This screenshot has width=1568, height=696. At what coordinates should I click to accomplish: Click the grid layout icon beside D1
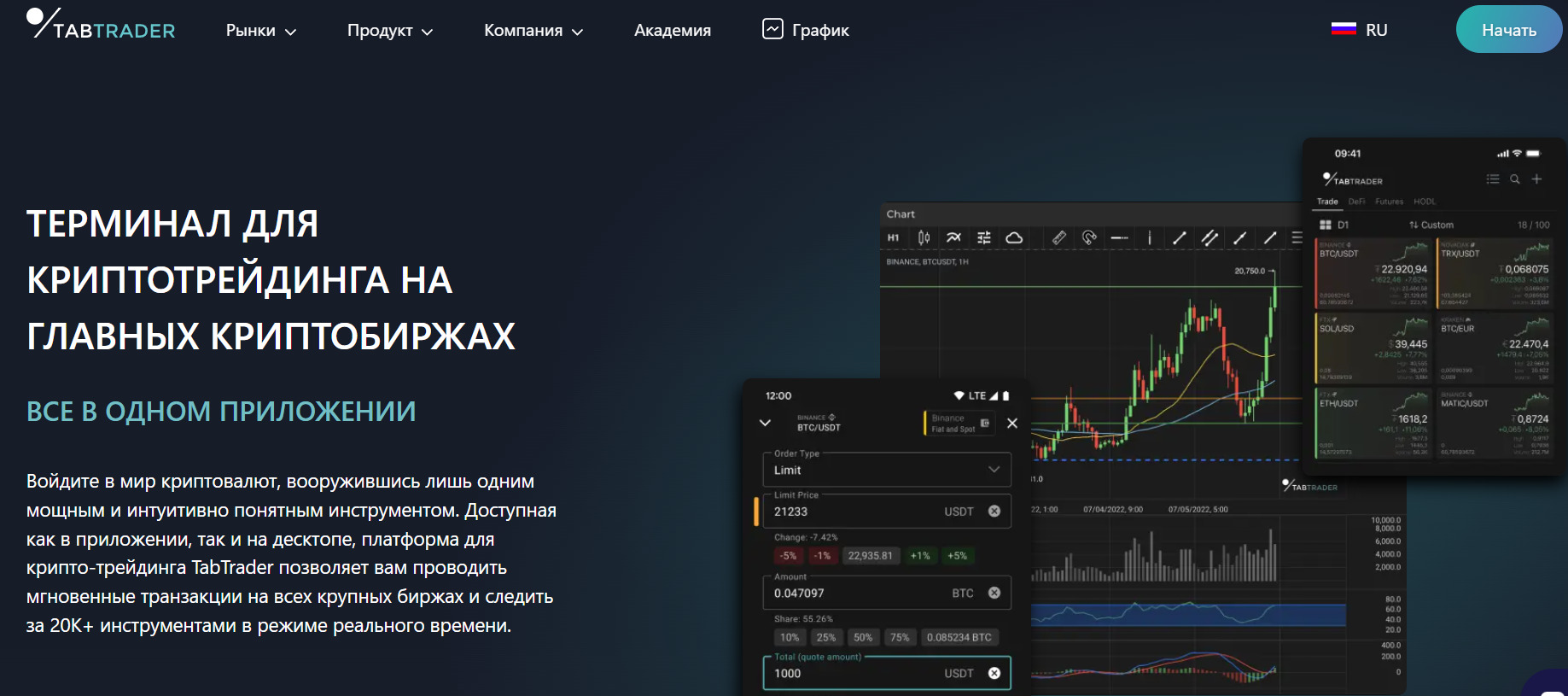click(1326, 225)
